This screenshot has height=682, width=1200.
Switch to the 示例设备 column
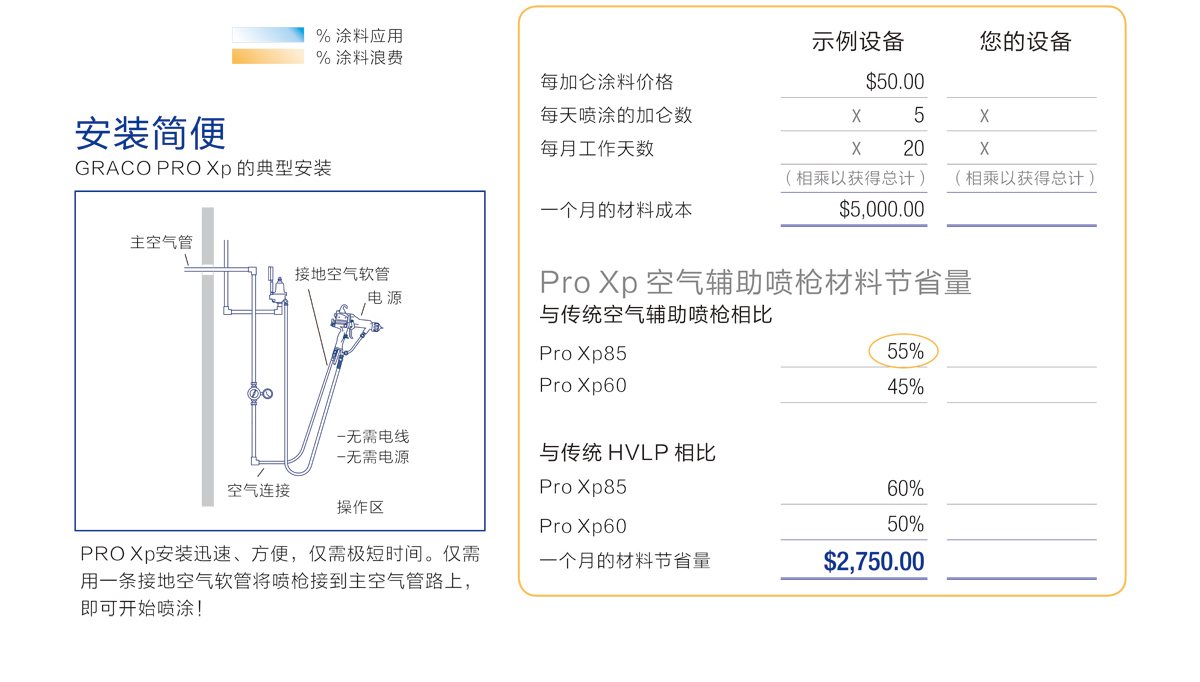tap(855, 42)
